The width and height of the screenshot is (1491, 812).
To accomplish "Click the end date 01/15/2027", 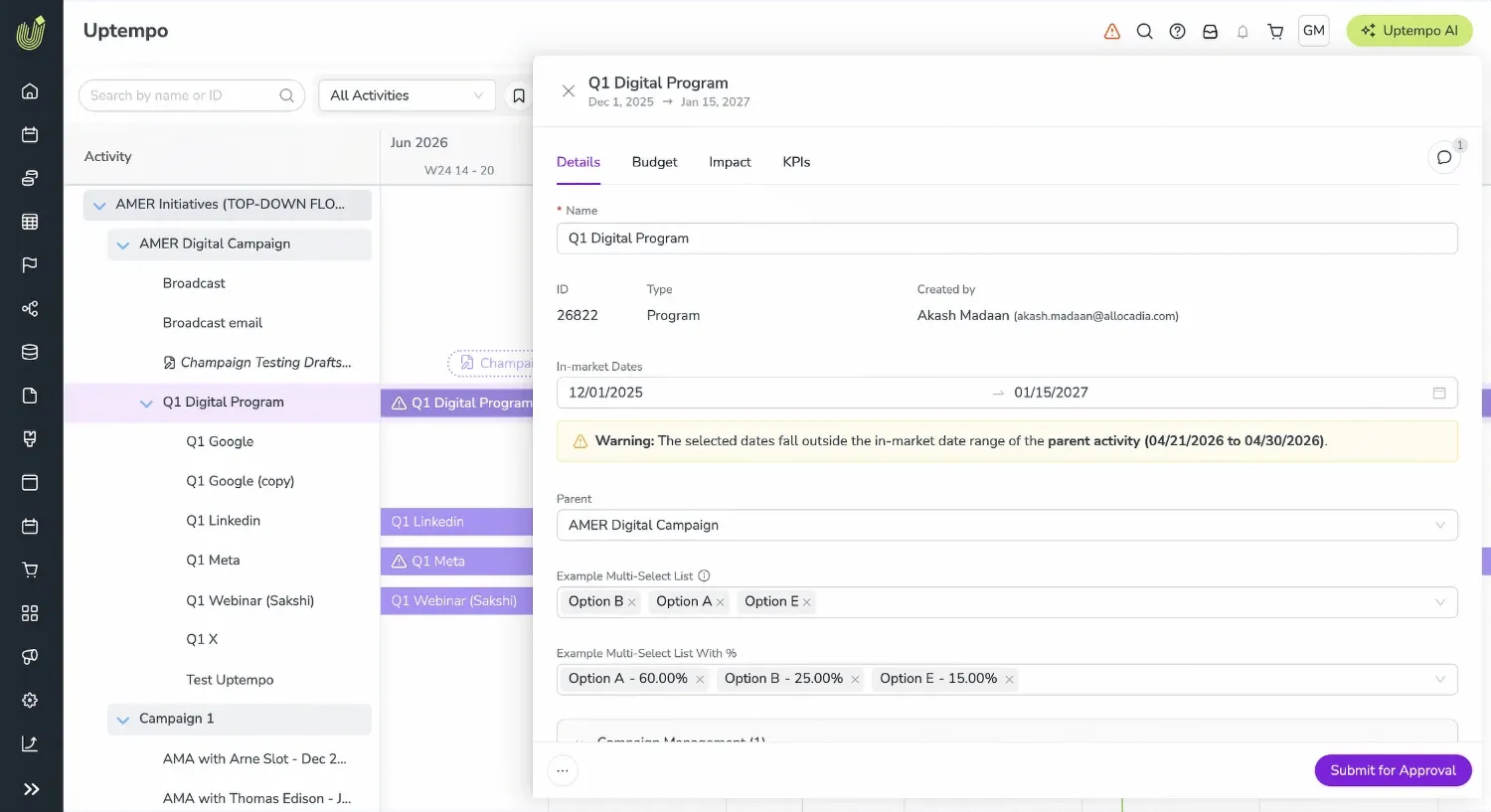I will pos(1051,393).
